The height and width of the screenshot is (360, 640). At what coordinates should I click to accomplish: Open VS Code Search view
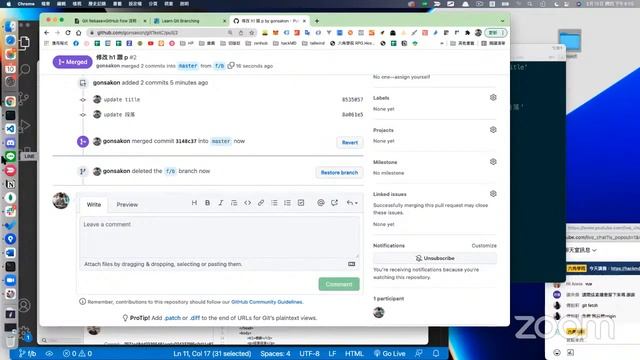click(x=24, y=69)
